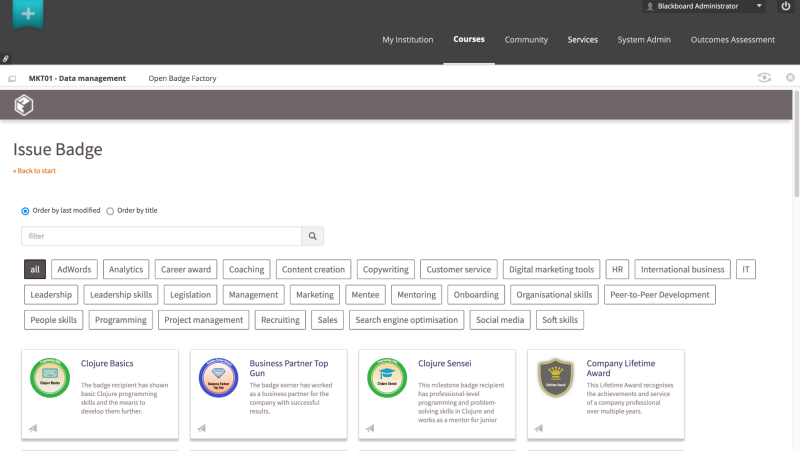The image size is (800, 451).
Task: Filter by the Career award tag
Action: click(x=186, y=269)
